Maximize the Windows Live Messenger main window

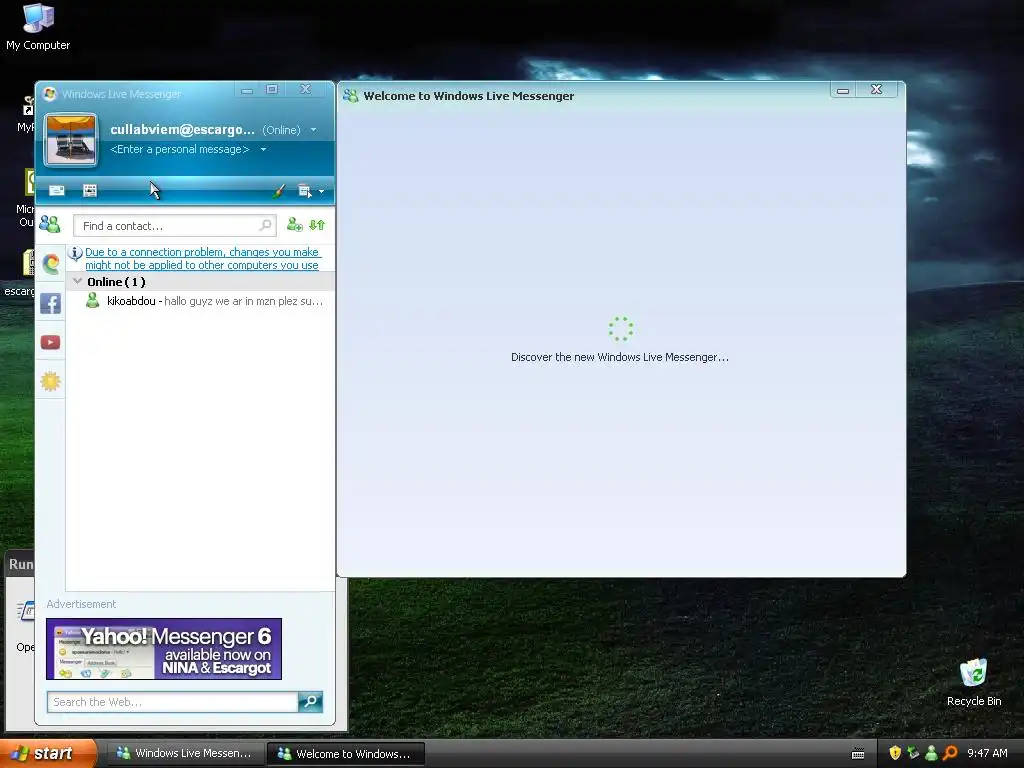[x=272, y=89]
